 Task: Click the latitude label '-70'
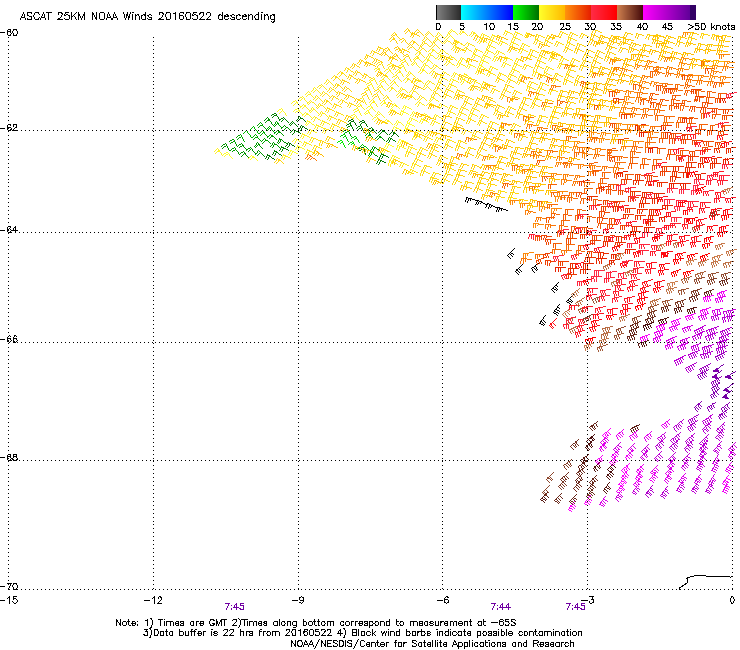[10, 586]
